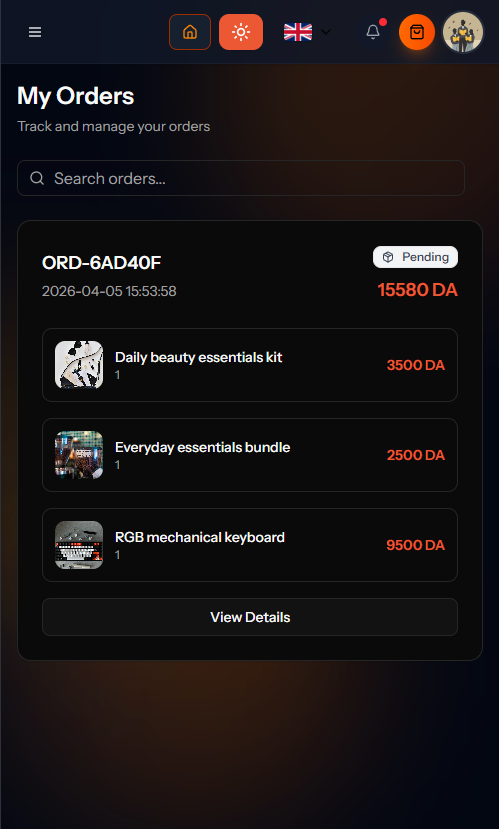The width and height of the screenshot is (499, 829).
Task: Click the search magnifier icon
Action: [x=37, y=178]
